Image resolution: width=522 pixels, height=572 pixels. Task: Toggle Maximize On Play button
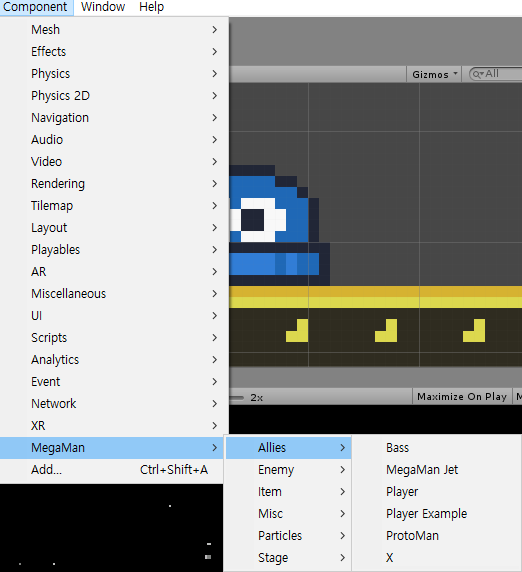pyautogui.click(x=462, y=397)
